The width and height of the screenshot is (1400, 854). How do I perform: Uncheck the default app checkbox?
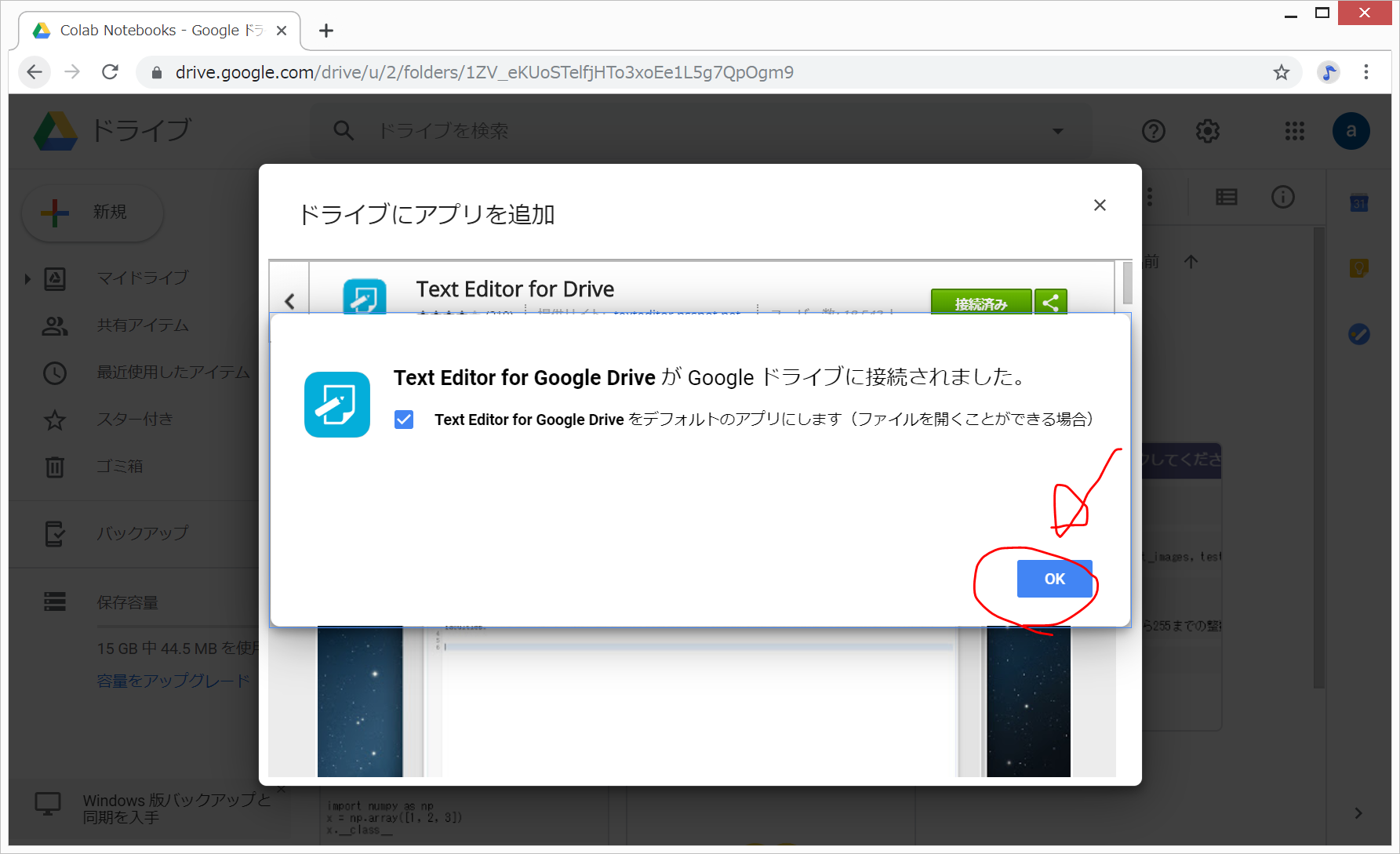[404, 420]
